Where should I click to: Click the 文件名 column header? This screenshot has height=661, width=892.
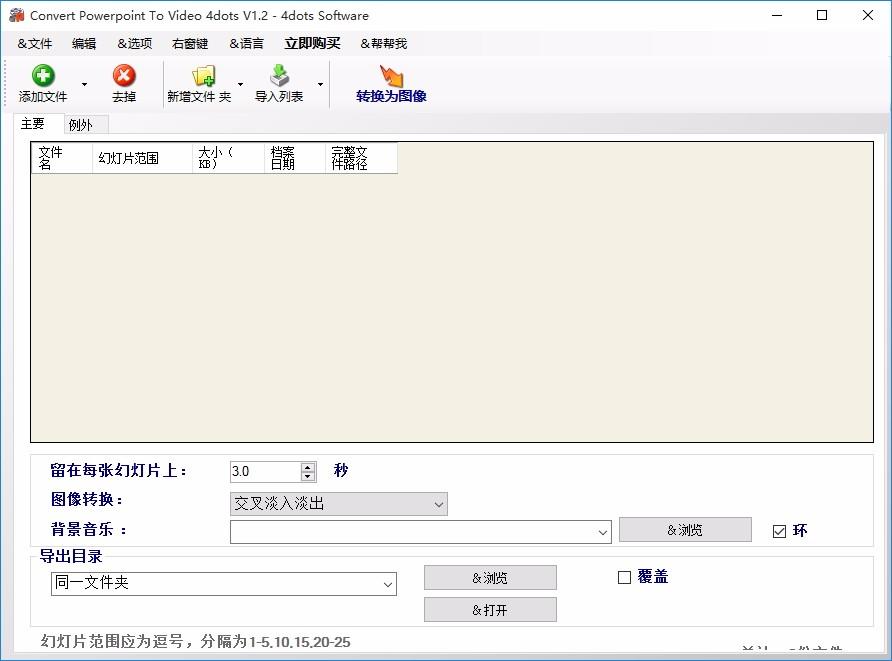tap(61, 158)
